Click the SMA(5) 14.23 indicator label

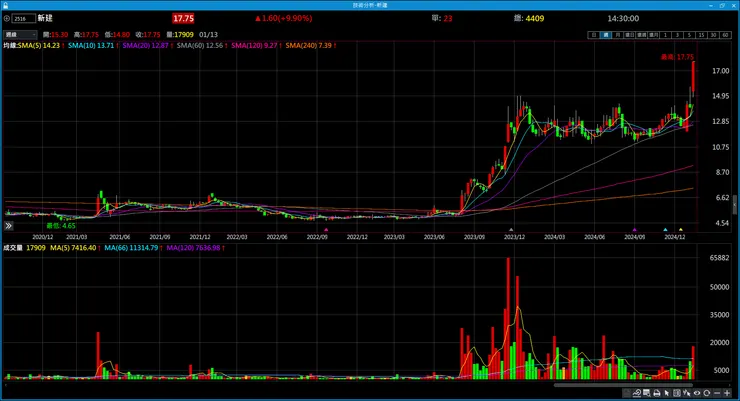click(41, 45)
